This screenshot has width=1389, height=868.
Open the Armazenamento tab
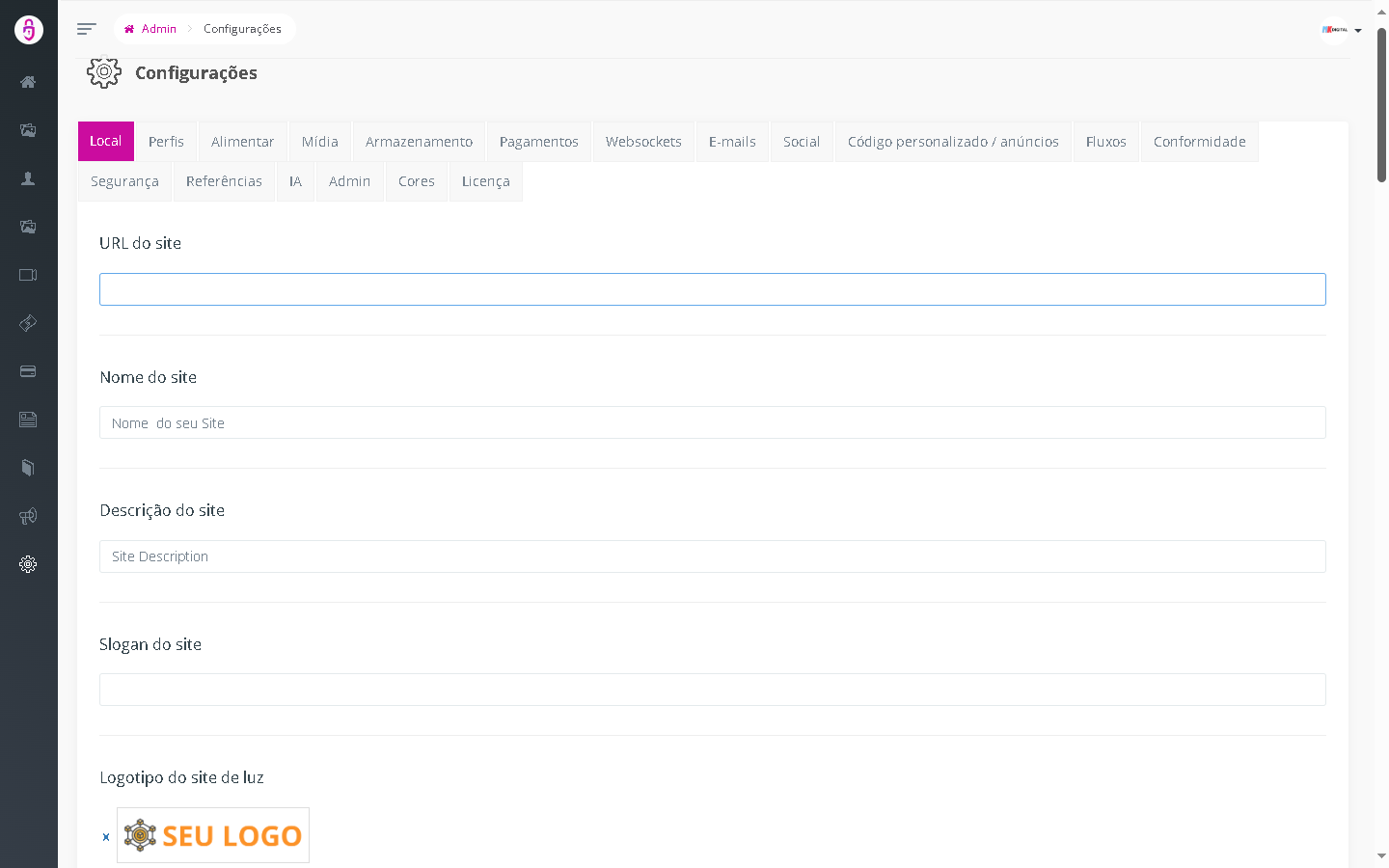[x=419, y=142]
